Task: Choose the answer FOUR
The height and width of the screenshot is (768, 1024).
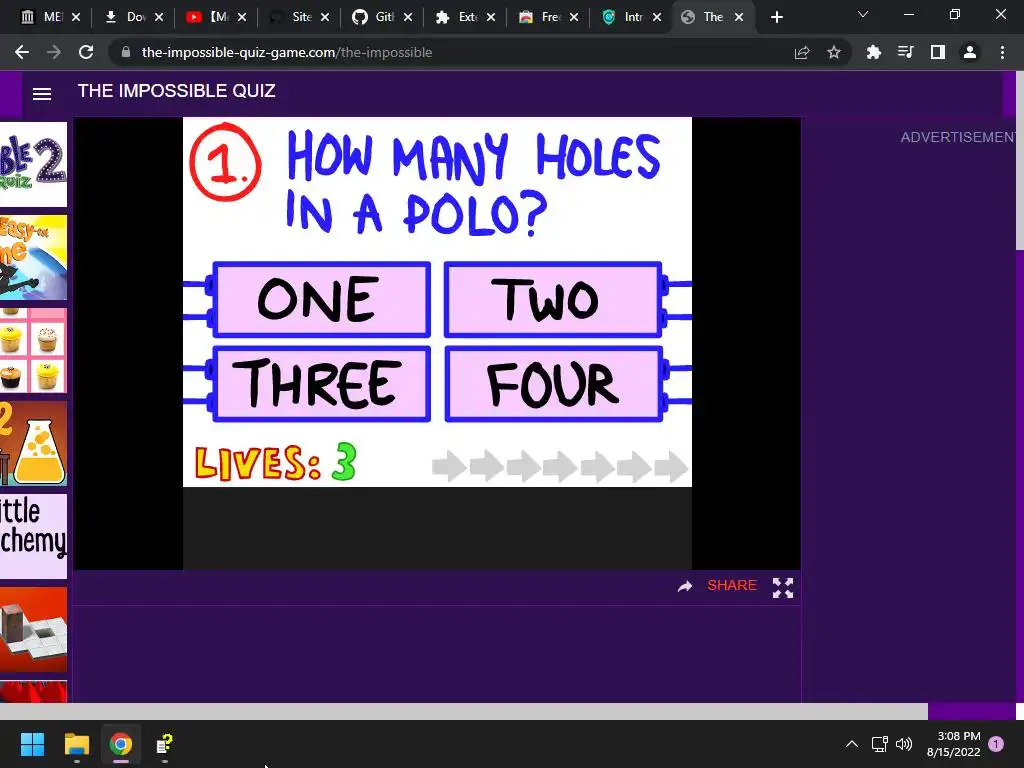Action: [553, 384]
